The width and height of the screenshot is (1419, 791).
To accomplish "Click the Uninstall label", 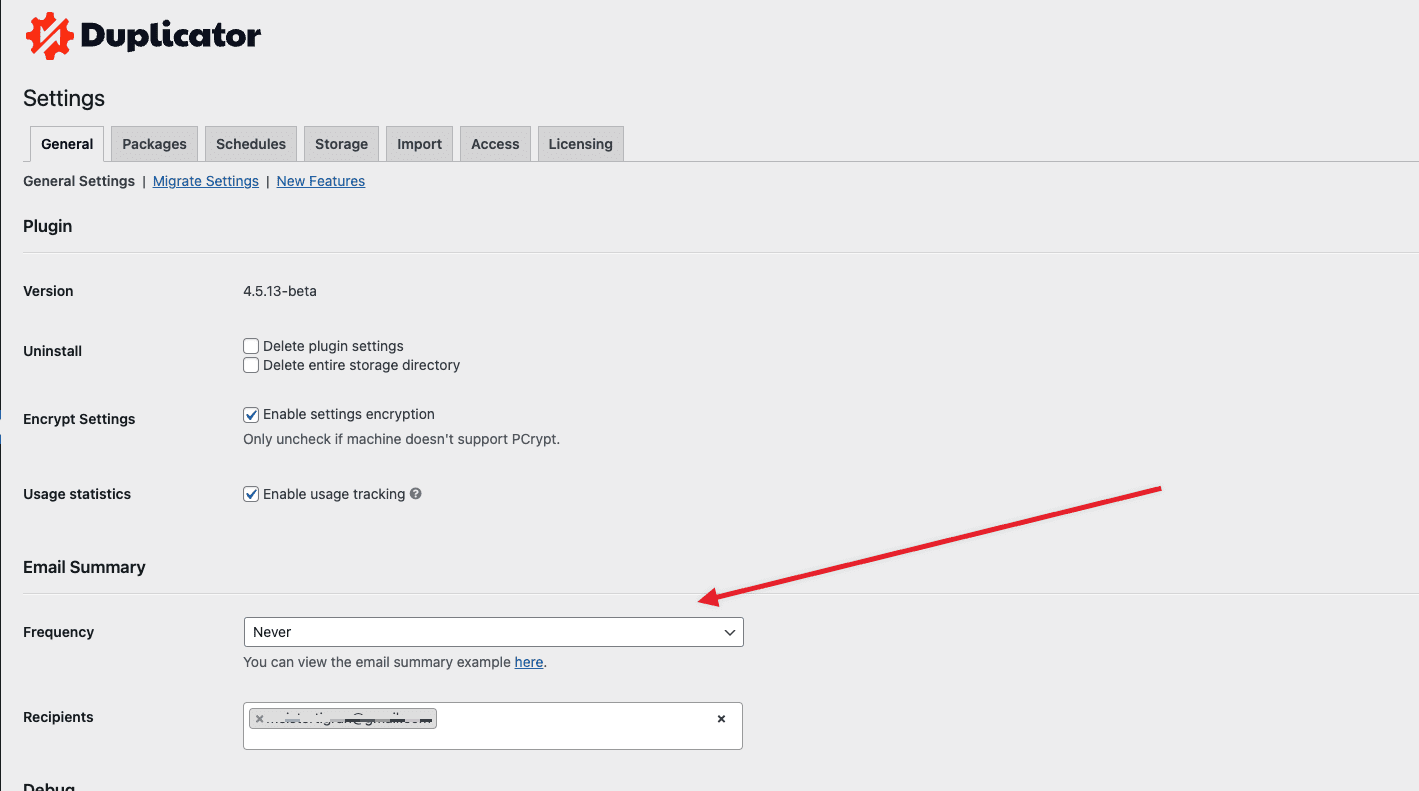I will pyautogui.click(x=53, y=351).
